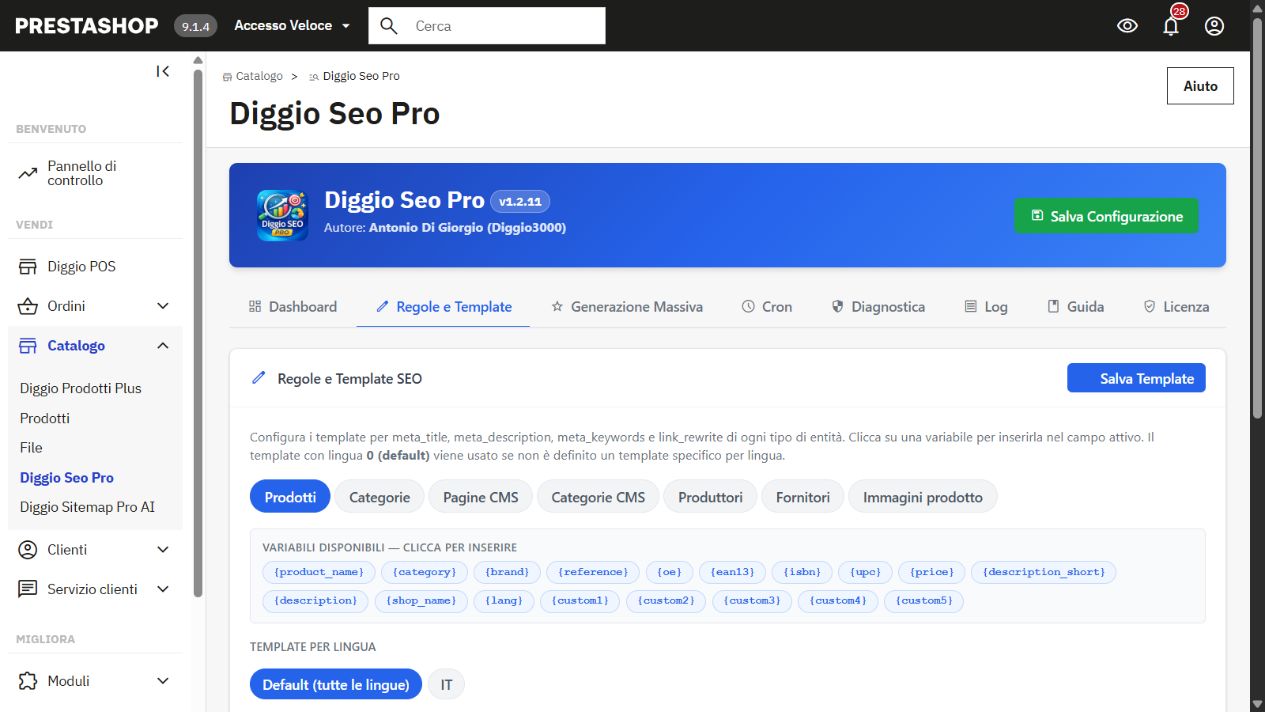1265x712 pixels.
Task: Open Prodotti submenu item
Action: 45,418
